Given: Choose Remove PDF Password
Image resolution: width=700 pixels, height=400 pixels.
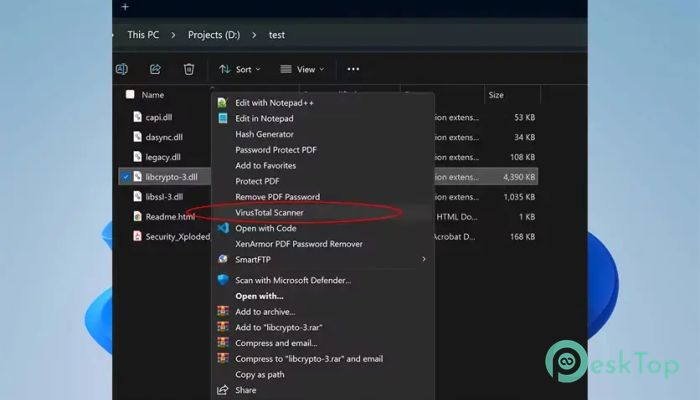Looking at the screenshot, I should pyautogui.click(x=277, y=196).
